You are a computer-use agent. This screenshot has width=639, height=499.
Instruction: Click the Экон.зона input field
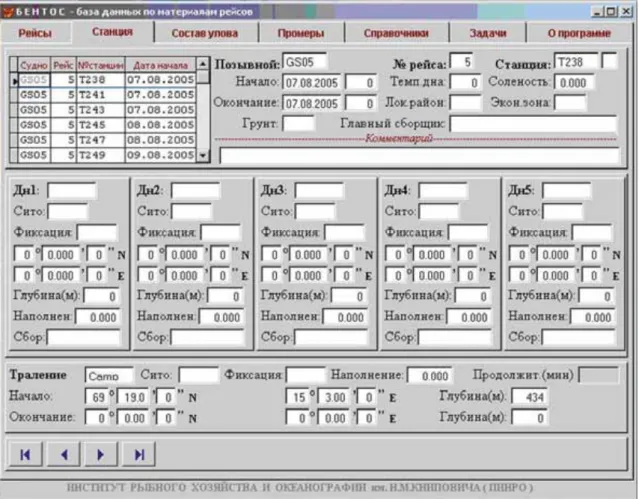[570, 103]
